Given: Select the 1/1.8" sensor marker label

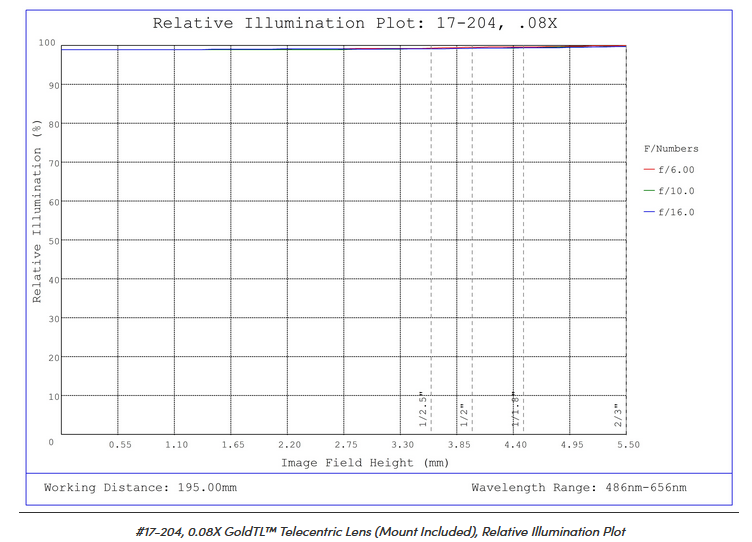Looking at the screenshot, I should pyautogui.click(x=517, y=410).
